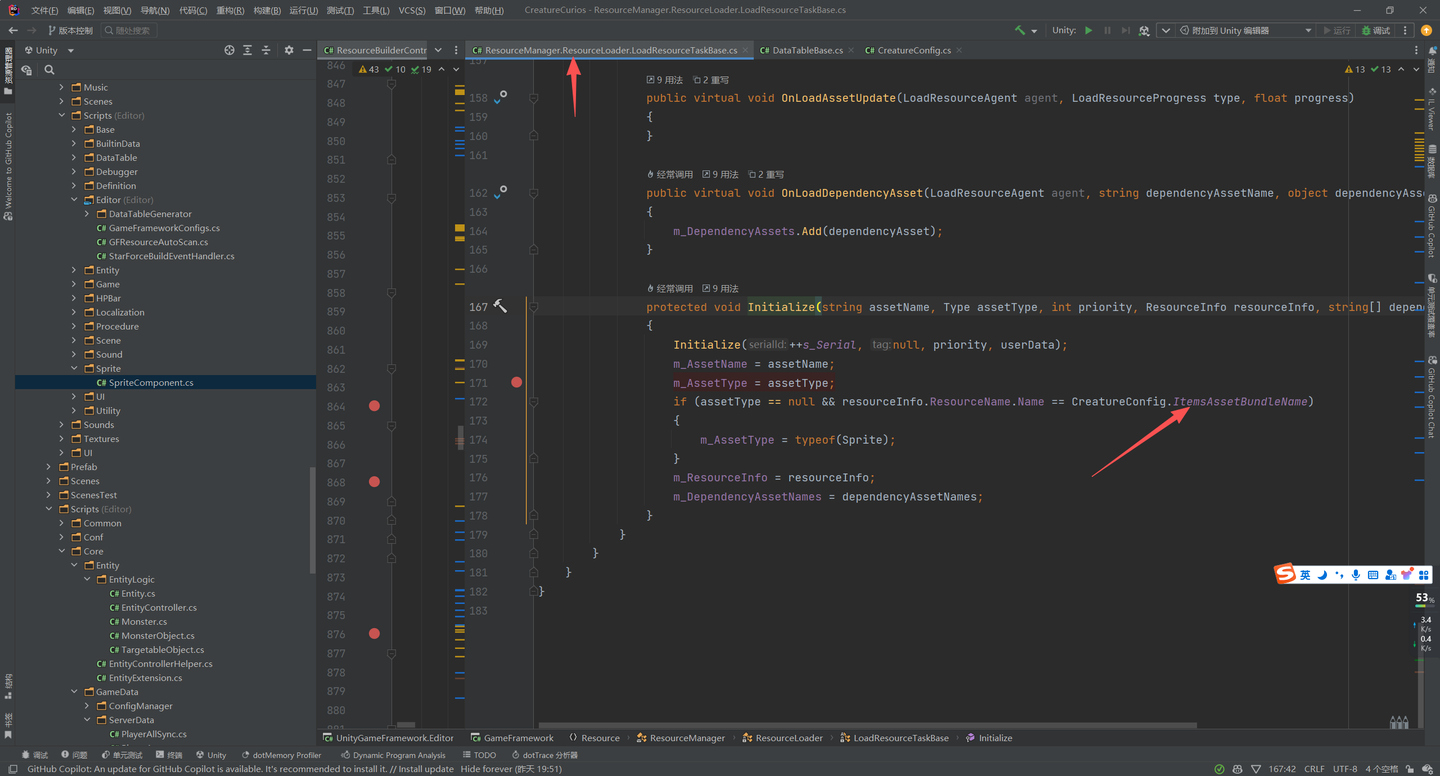Toggle the breakpoint on line 868
The width and height of the screenshot is (1440, 776).
374,482
